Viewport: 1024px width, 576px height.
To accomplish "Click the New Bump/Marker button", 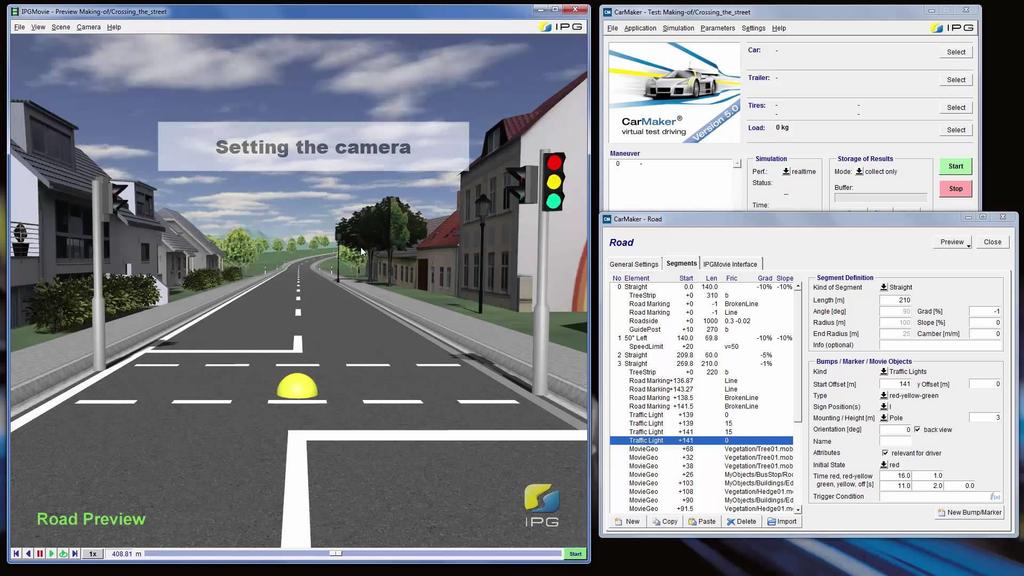I will (x=969, y=512).
